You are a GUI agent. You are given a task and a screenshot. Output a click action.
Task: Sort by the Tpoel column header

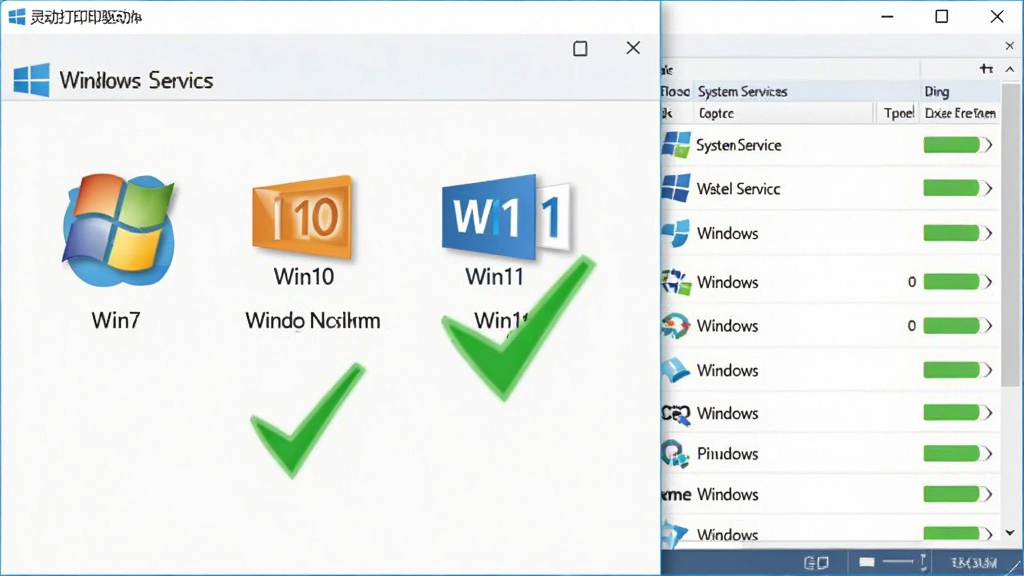[899, 113]
